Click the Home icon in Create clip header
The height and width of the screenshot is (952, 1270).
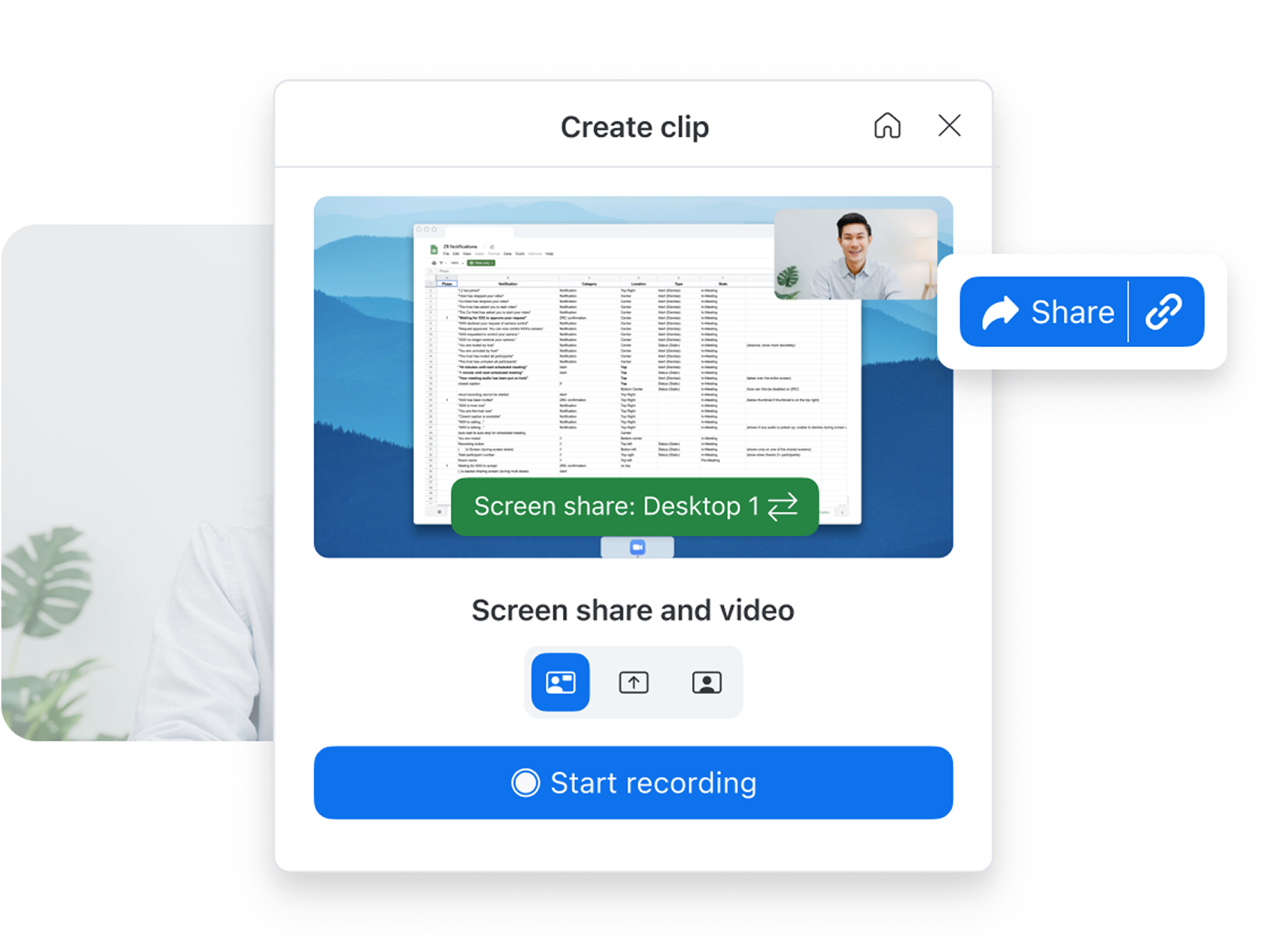(887, 125)
